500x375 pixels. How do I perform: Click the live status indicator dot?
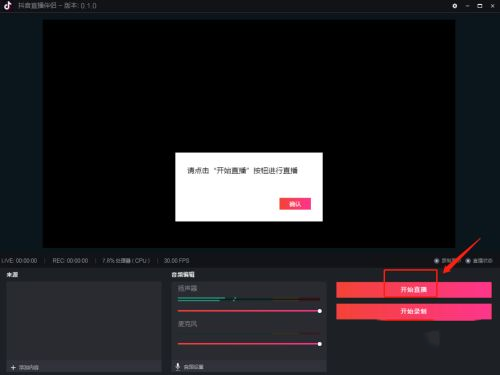(468, 261)
